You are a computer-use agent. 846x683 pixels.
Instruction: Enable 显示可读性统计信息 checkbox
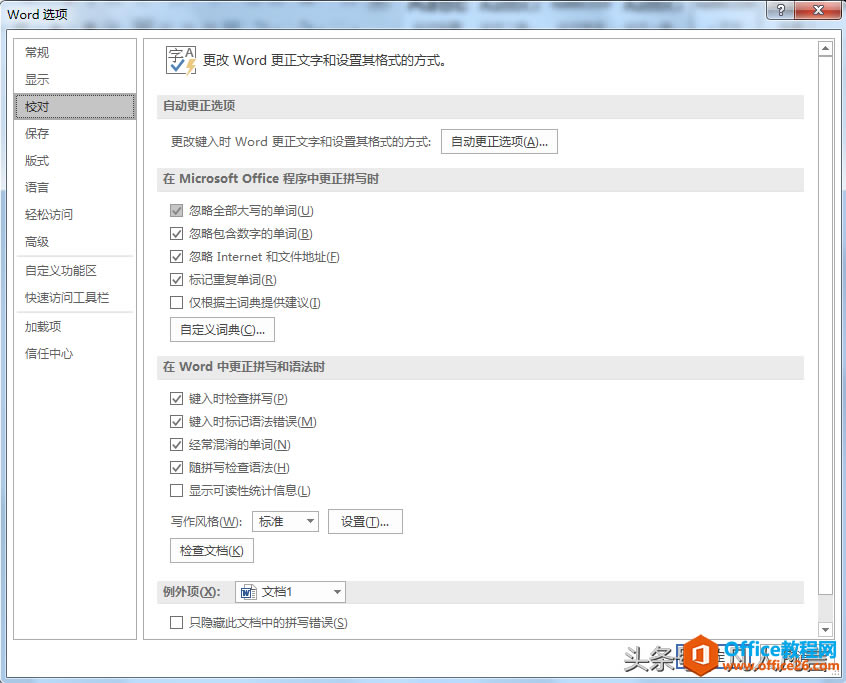point(176,490)
